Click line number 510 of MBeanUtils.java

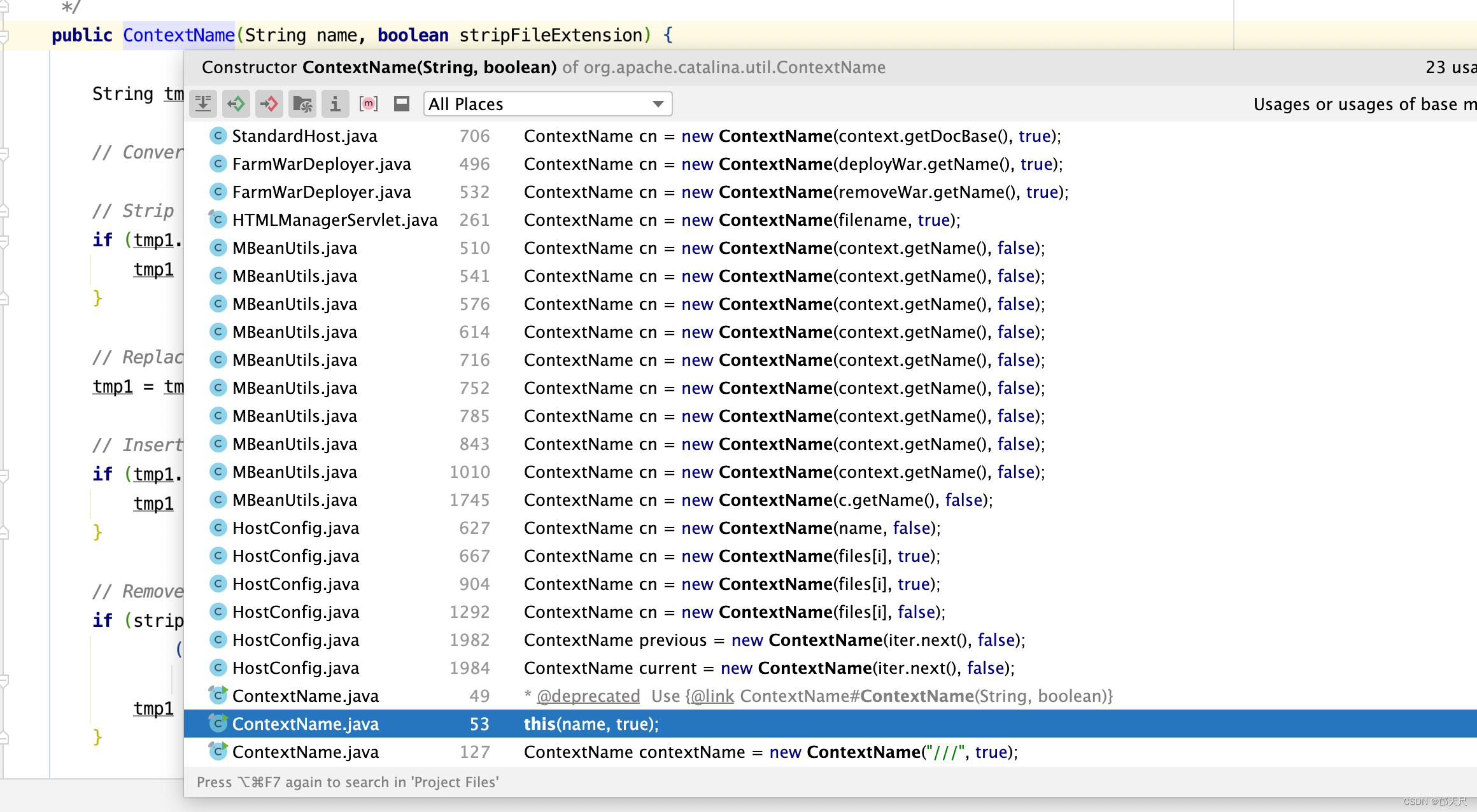click(474, 248)
